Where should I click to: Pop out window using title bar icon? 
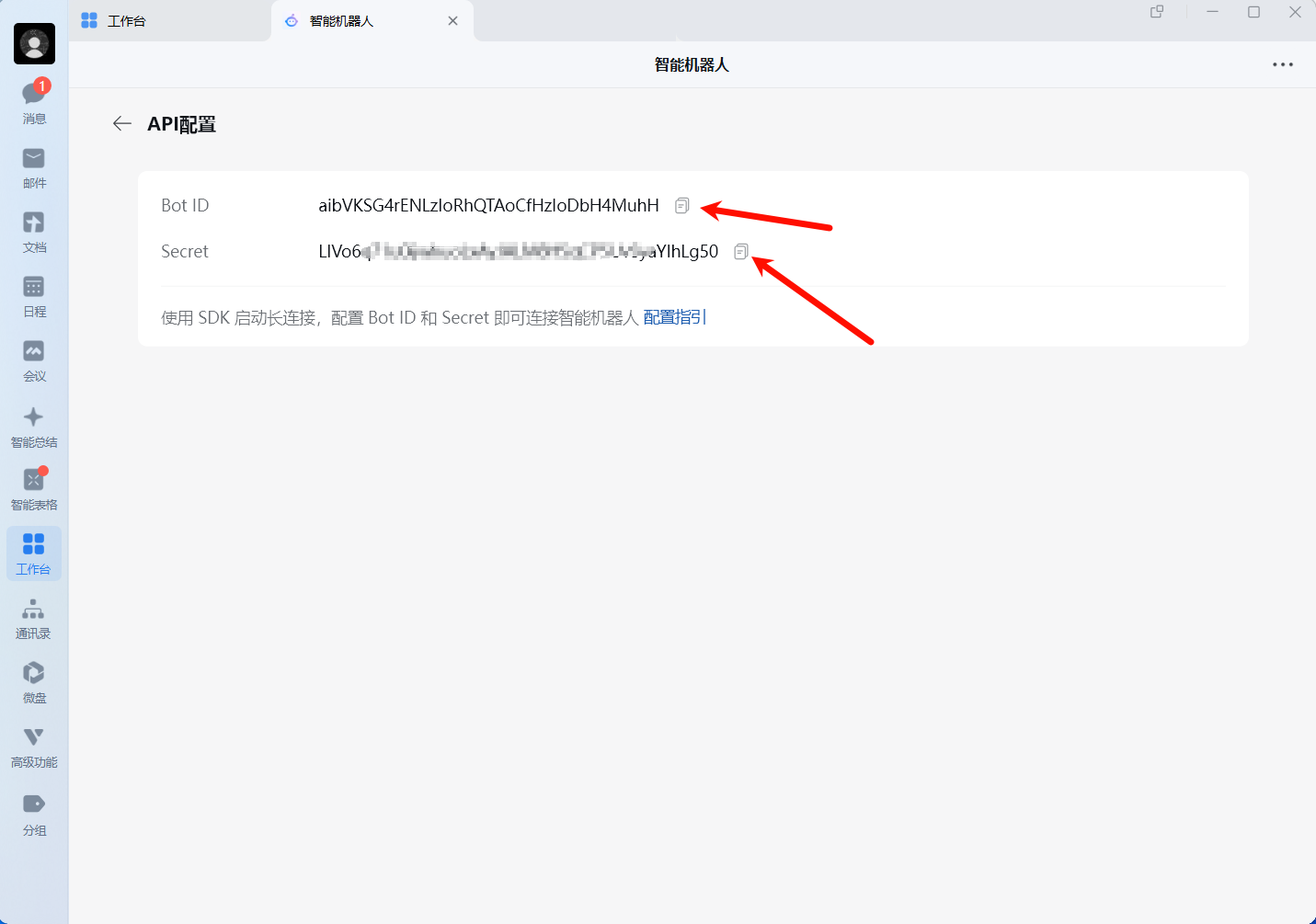[x=1157, y=12]
